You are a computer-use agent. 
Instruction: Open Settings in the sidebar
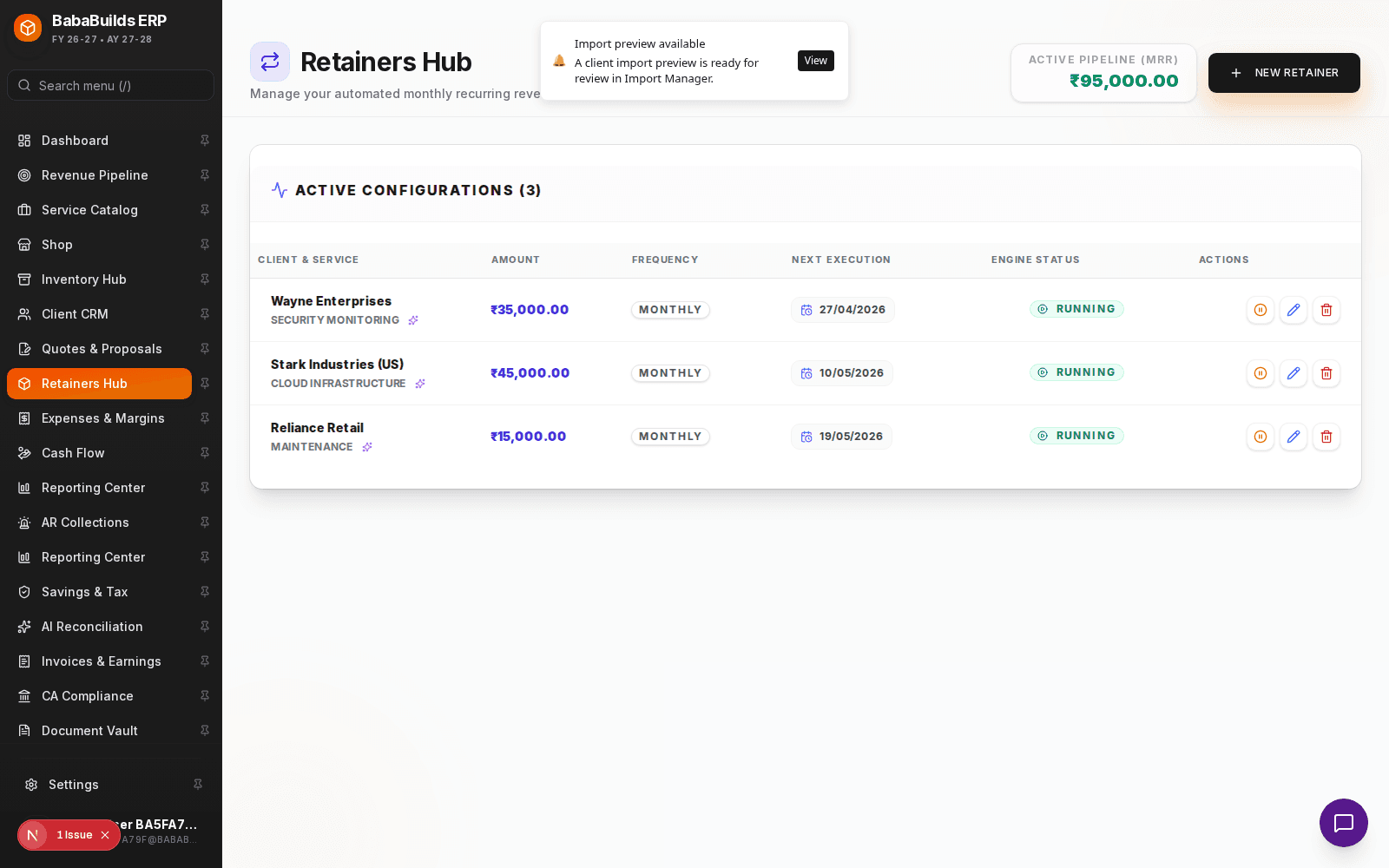(99, 785)
